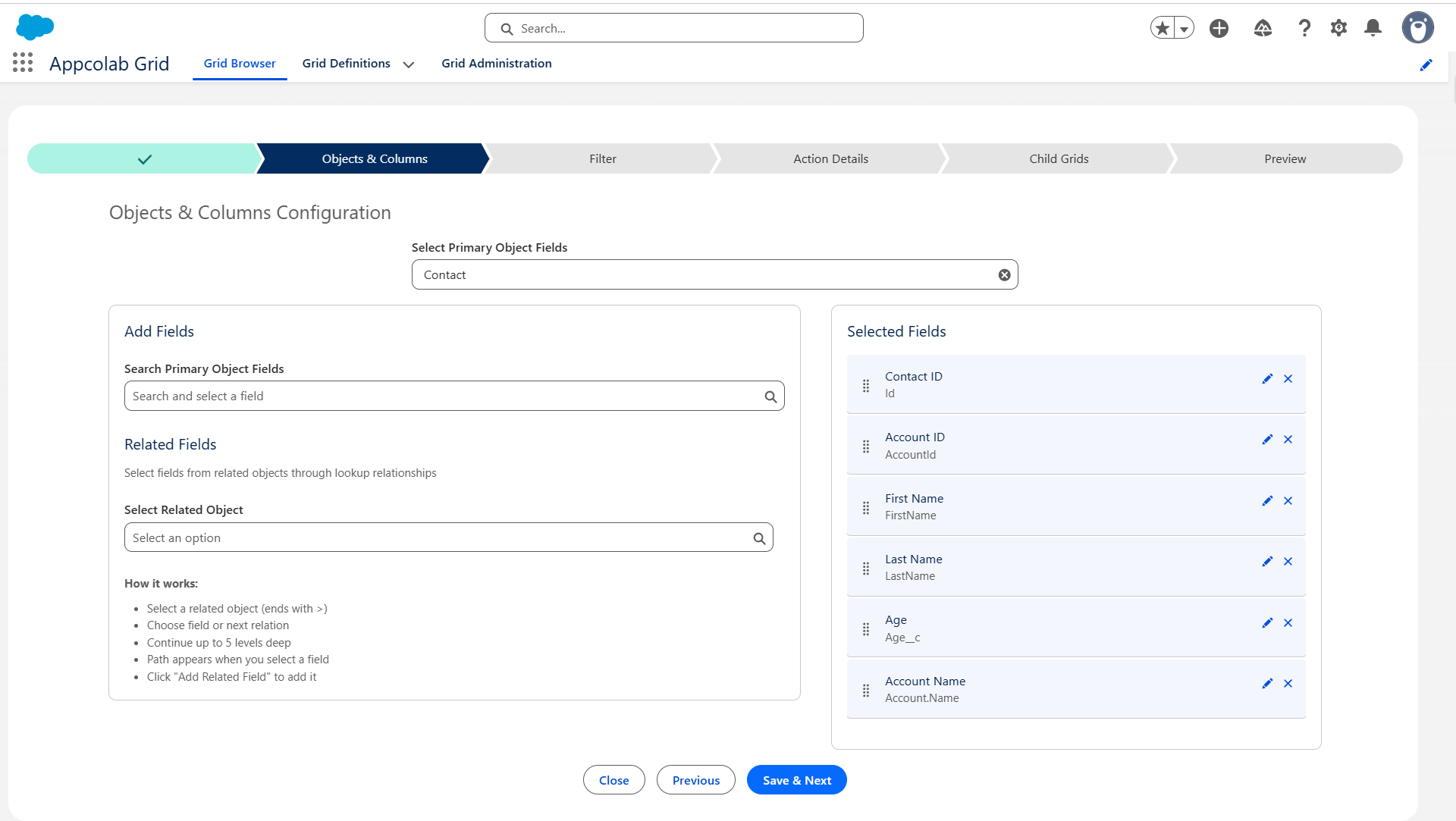Remove the Contact ID field
This screenshot has height=821, width=1456.
1288,379
